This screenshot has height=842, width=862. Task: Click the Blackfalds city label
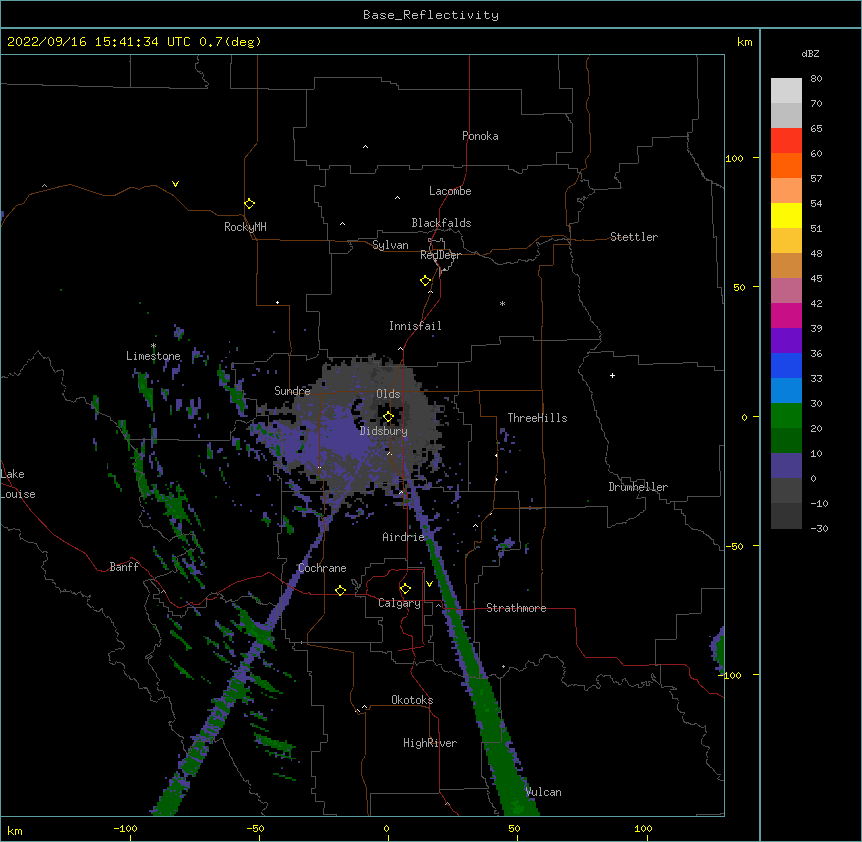coord(441,223)
